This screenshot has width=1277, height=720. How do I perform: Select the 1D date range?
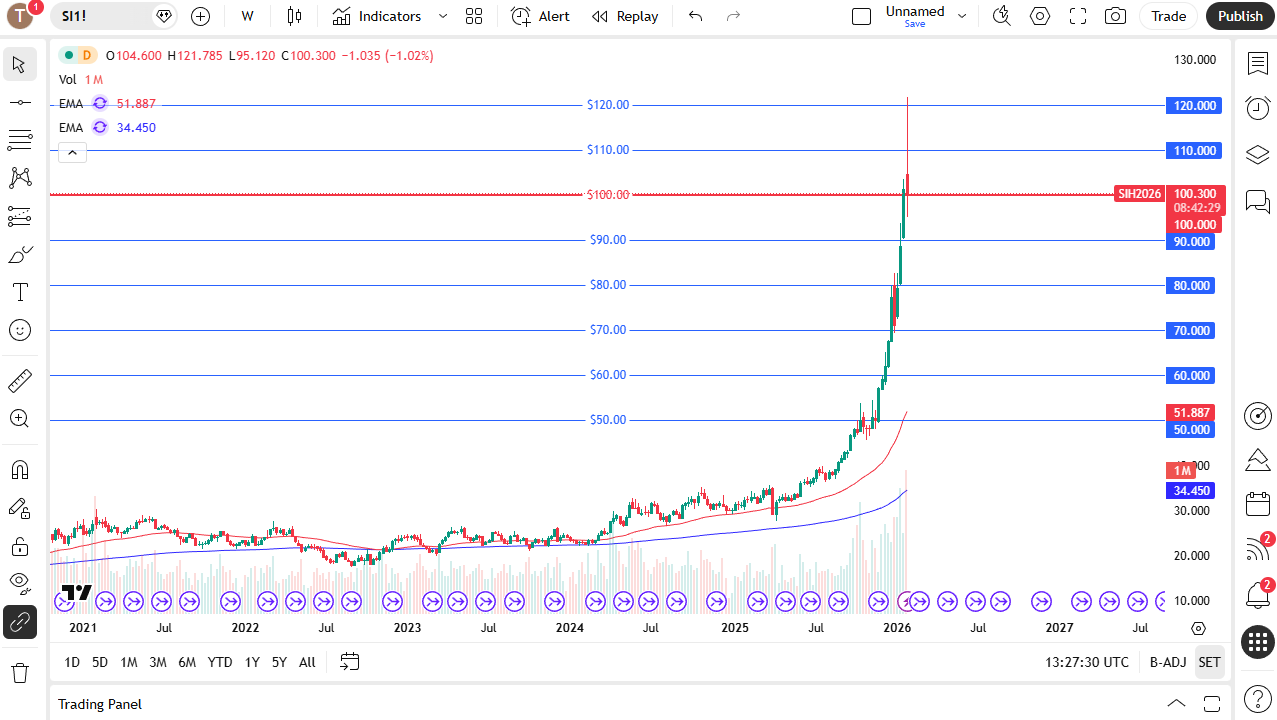click(72, 662)
